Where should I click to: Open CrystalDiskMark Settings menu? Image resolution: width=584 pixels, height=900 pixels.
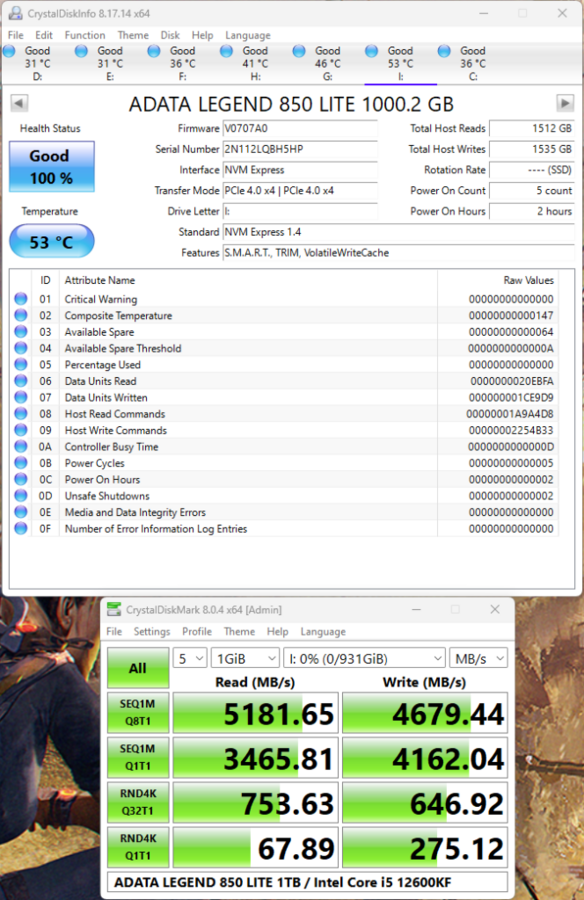pos(152,631)
